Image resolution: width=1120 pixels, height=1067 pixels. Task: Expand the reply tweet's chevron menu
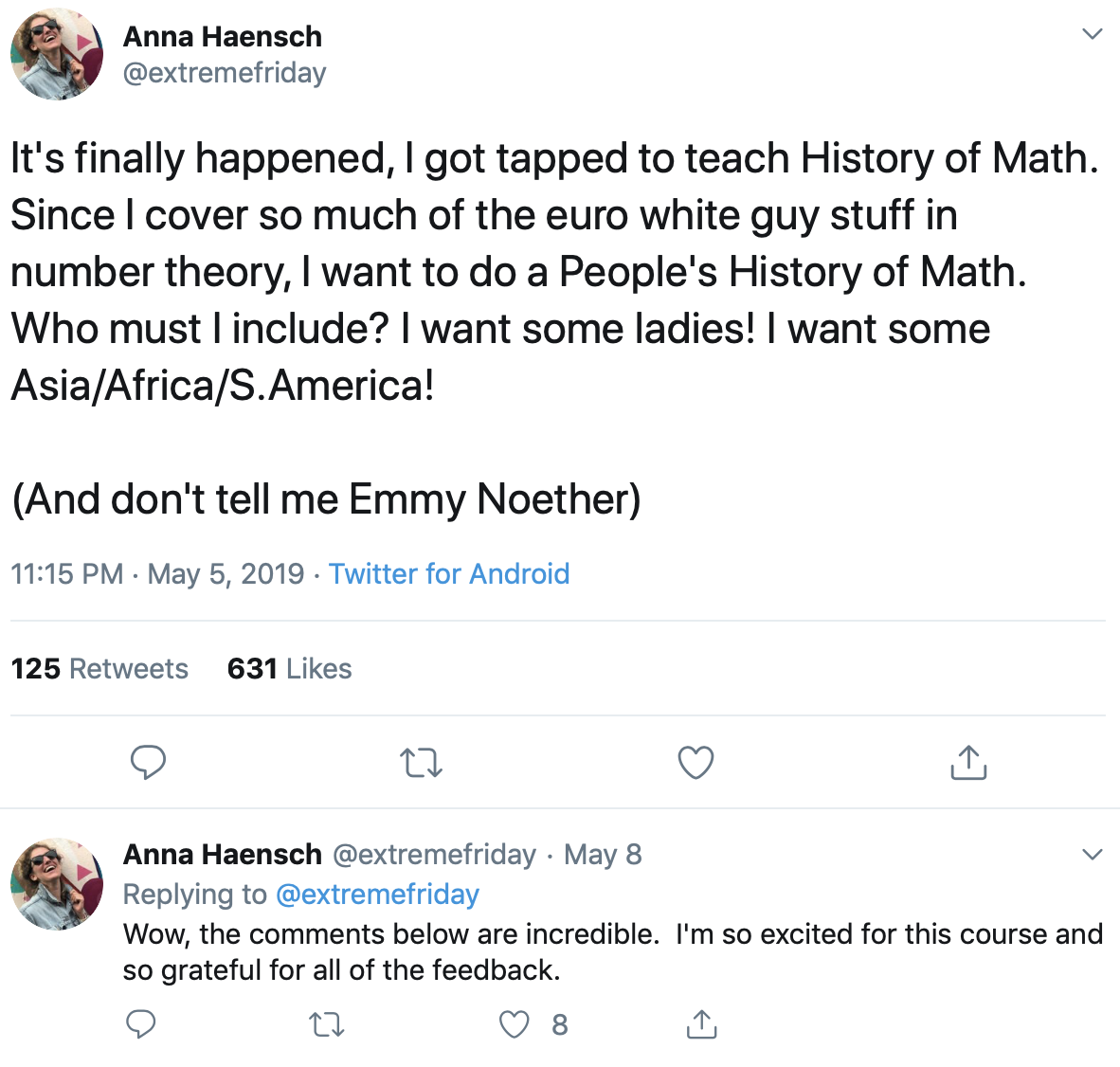point(1092,855)
